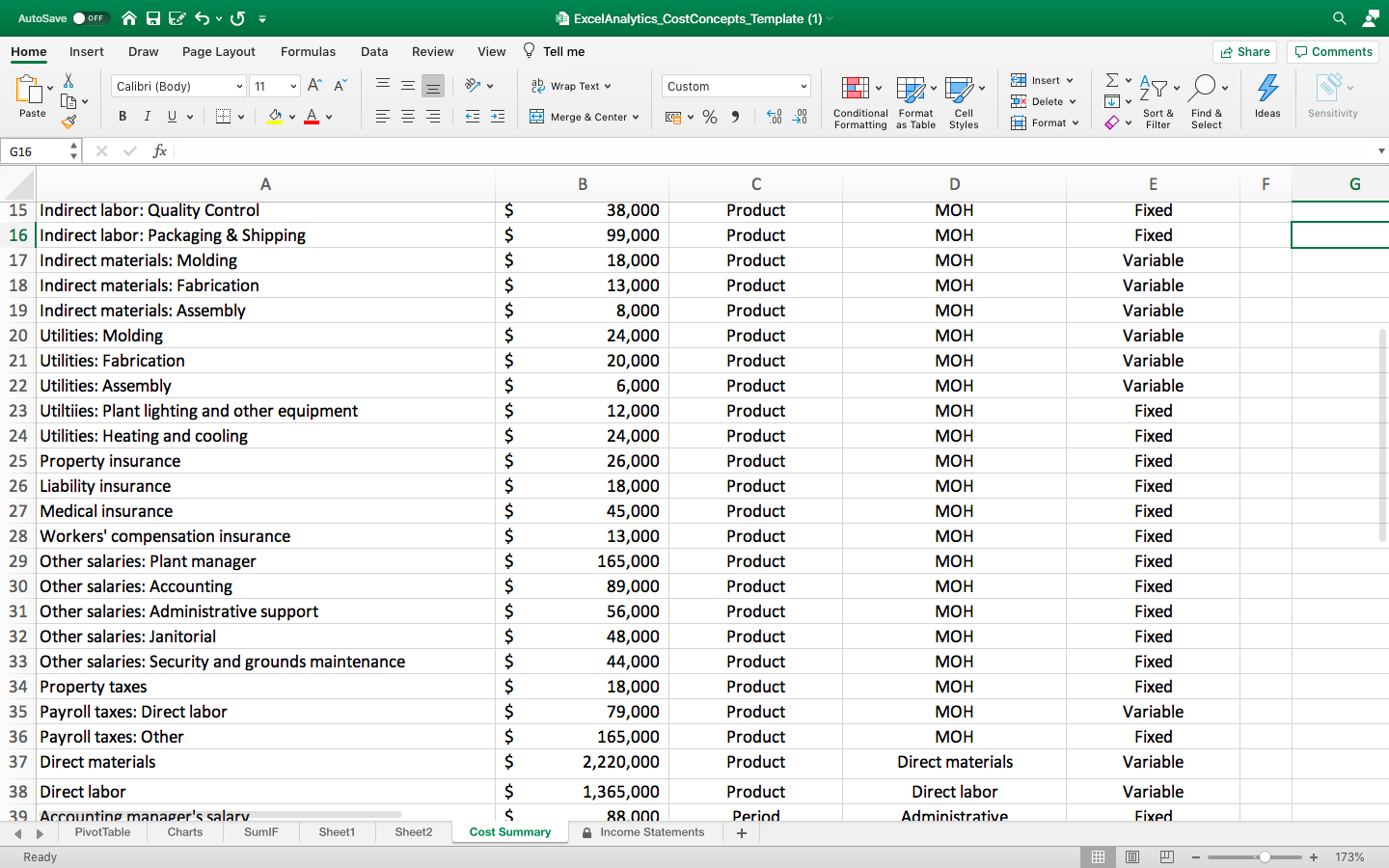
Task: Increase font size with larger A icon
Action: coord(314,86)
